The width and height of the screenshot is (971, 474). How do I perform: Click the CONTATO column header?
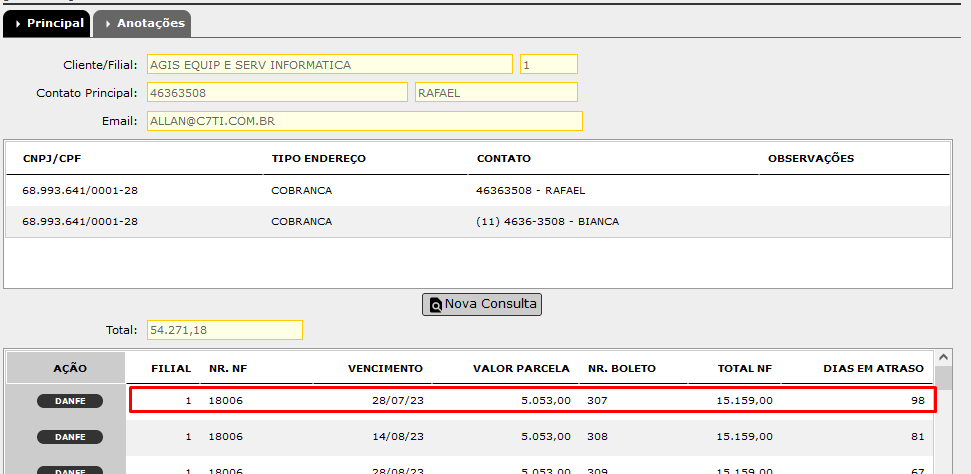tap(503, 159)
